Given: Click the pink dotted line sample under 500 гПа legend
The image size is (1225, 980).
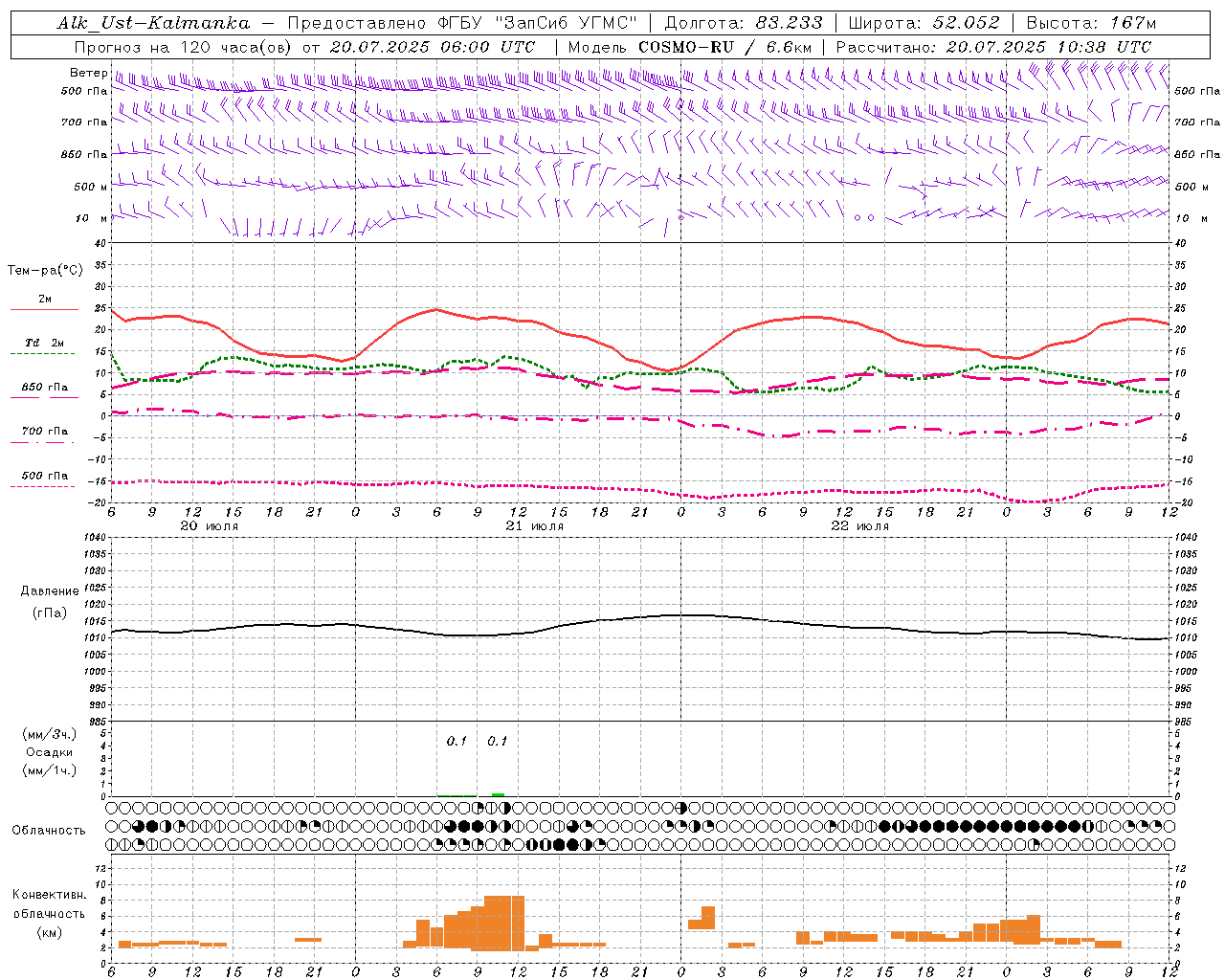Looking at the screenshot, I should 43,487.
